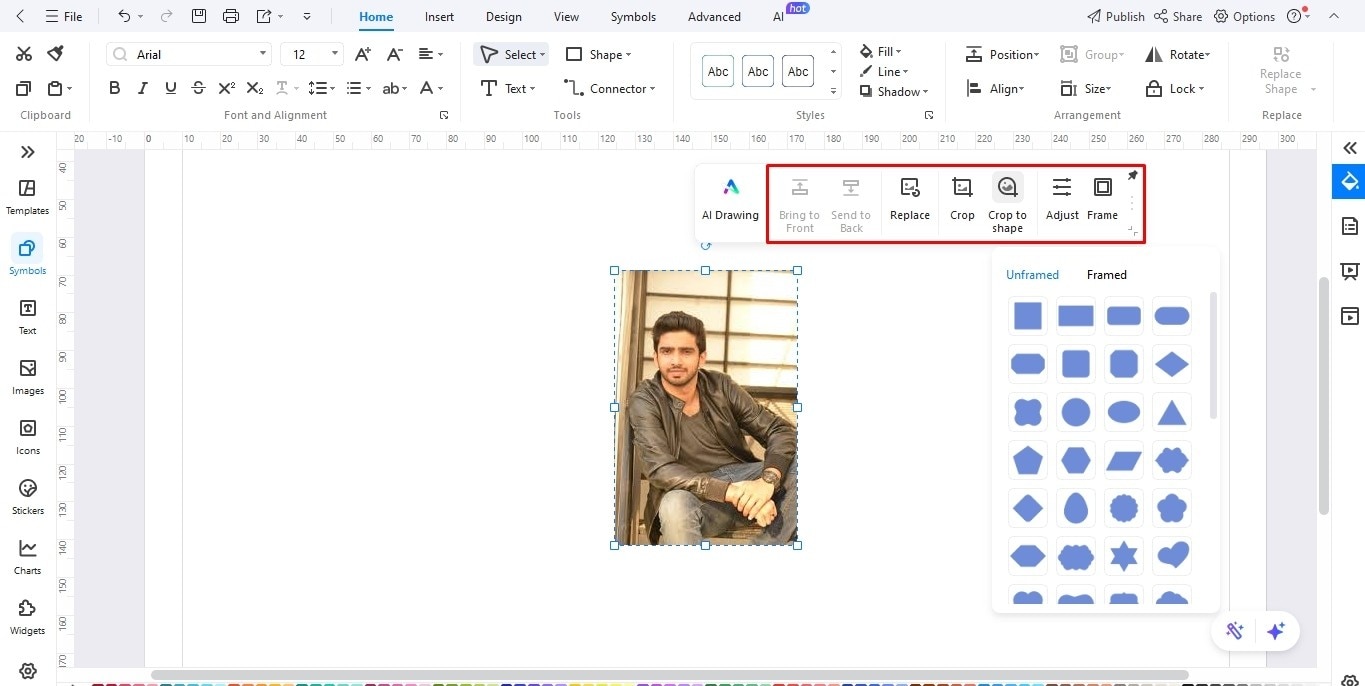Switch to the Templates sidebar panel

click(x=27, y=195)
